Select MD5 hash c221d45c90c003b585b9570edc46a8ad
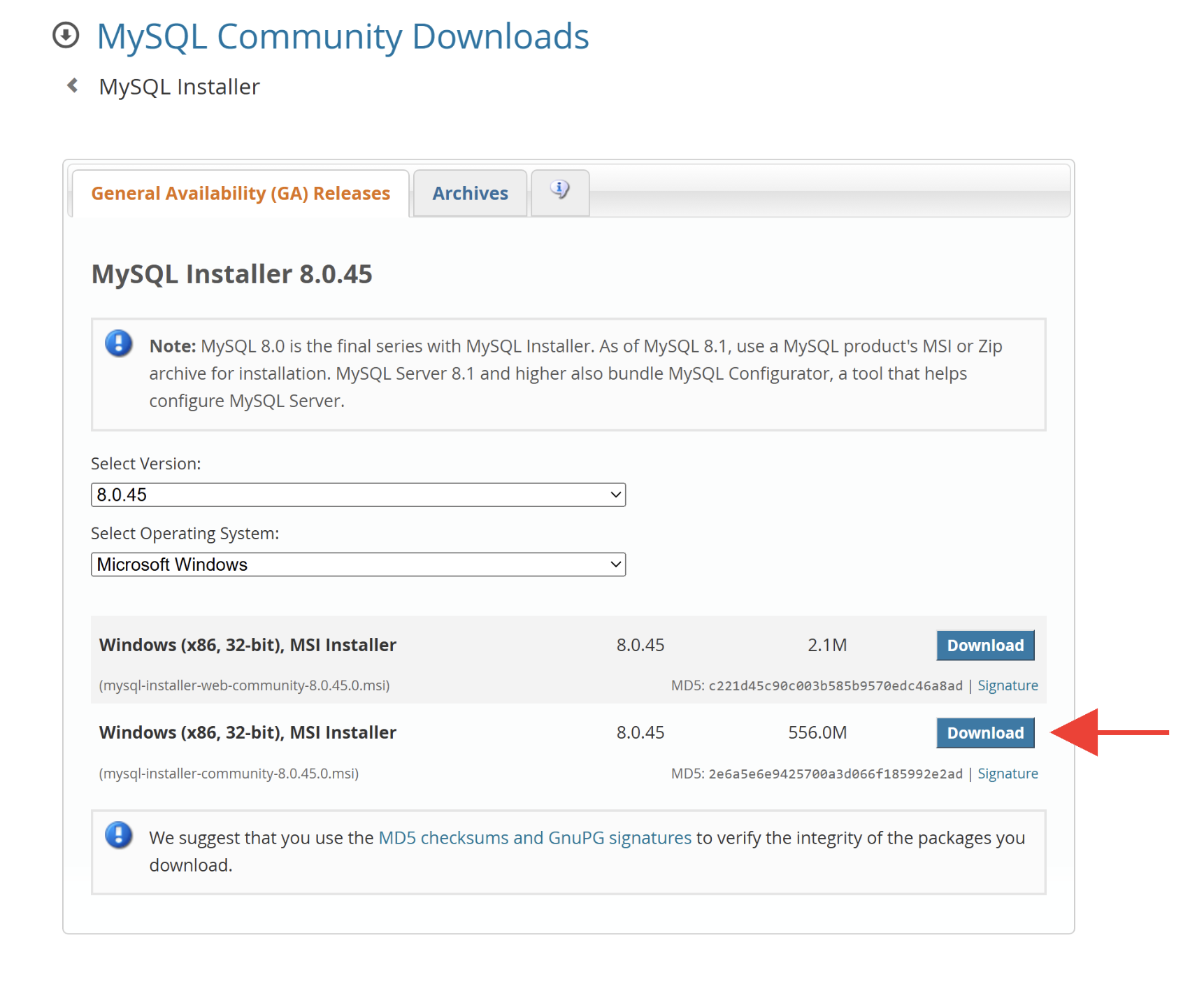Viewport: 1204px width, 982px height. (836, 686)
